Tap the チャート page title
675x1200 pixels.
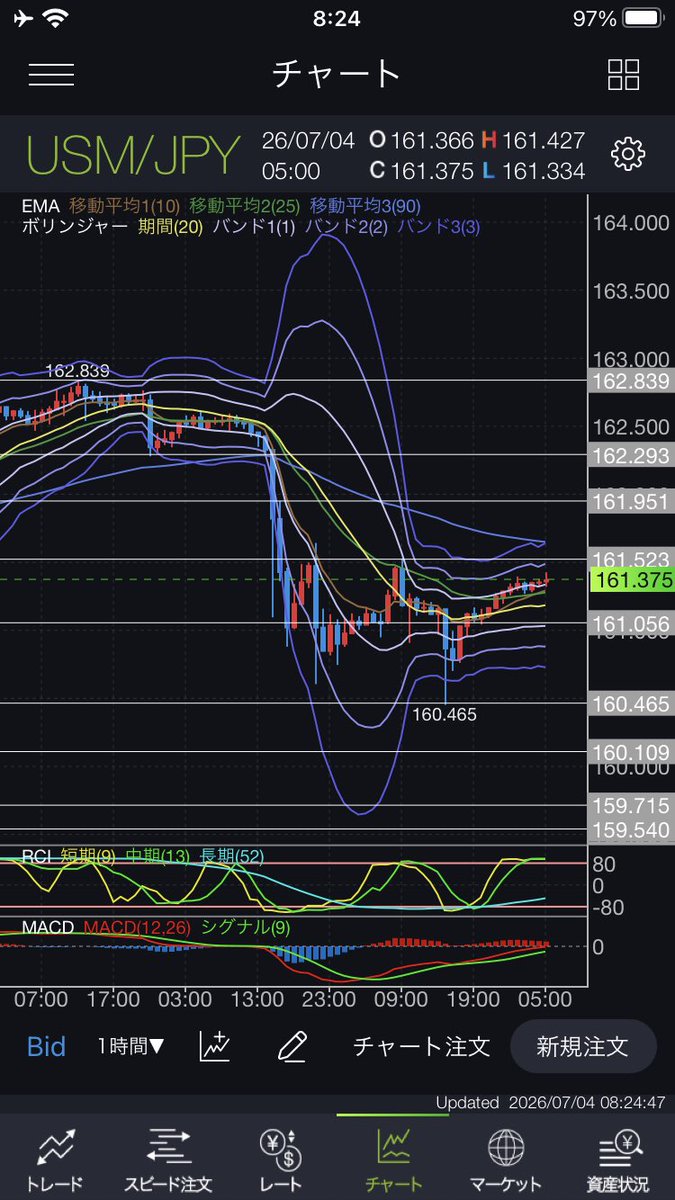pyautogui.click(x=337, y=73)
